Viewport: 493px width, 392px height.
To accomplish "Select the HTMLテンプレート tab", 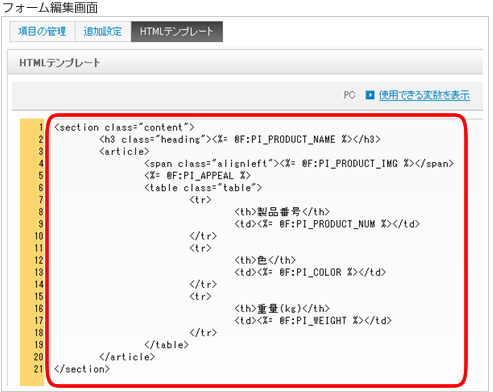I will [x=177, y=32].
